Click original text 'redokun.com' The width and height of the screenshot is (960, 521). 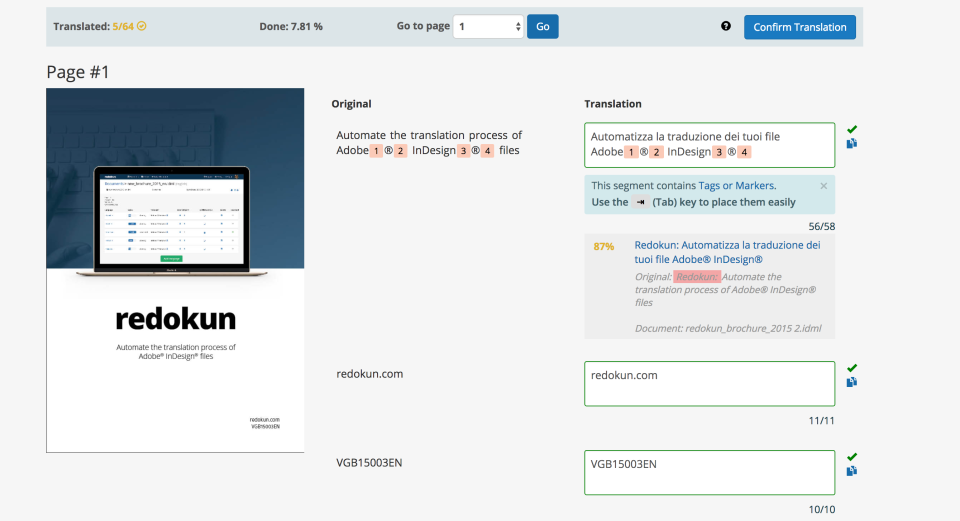click(370, 373)
